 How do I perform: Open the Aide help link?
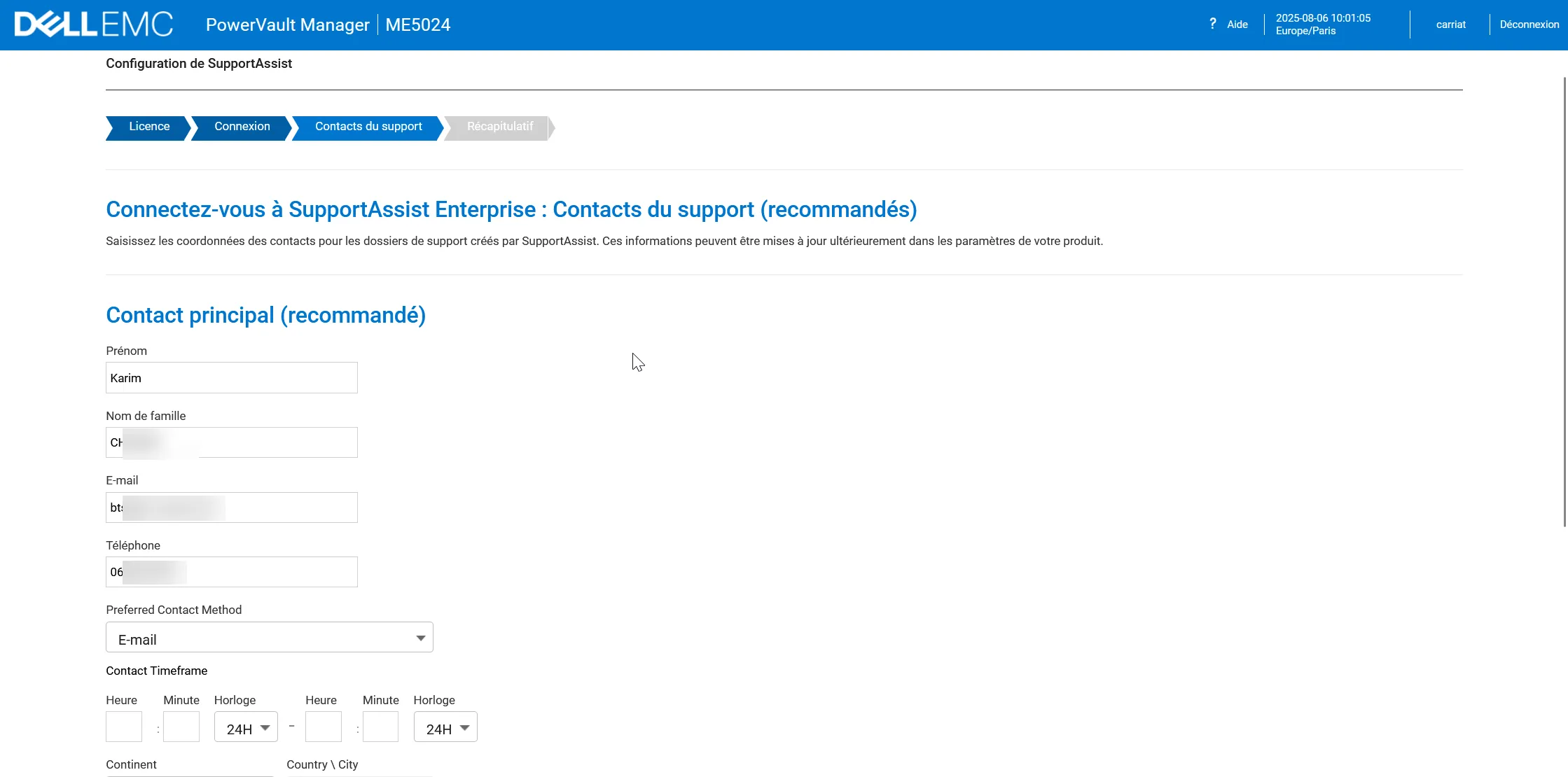[1237, 24]
